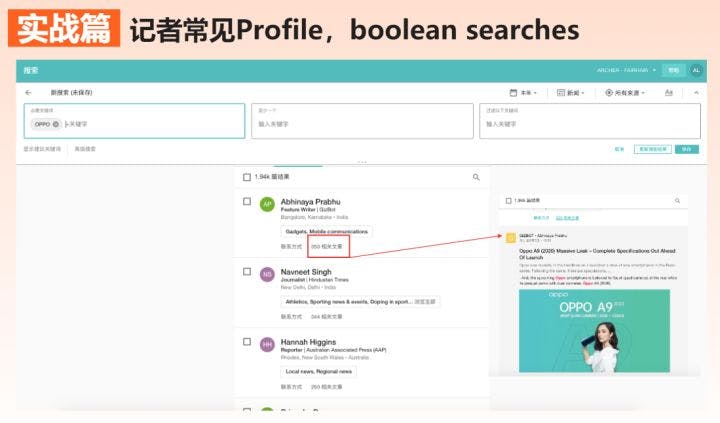Screen dimensions: 720x423
Task: Click Gadgets, Mobile communications topic tag
Action: click(326, 231)
